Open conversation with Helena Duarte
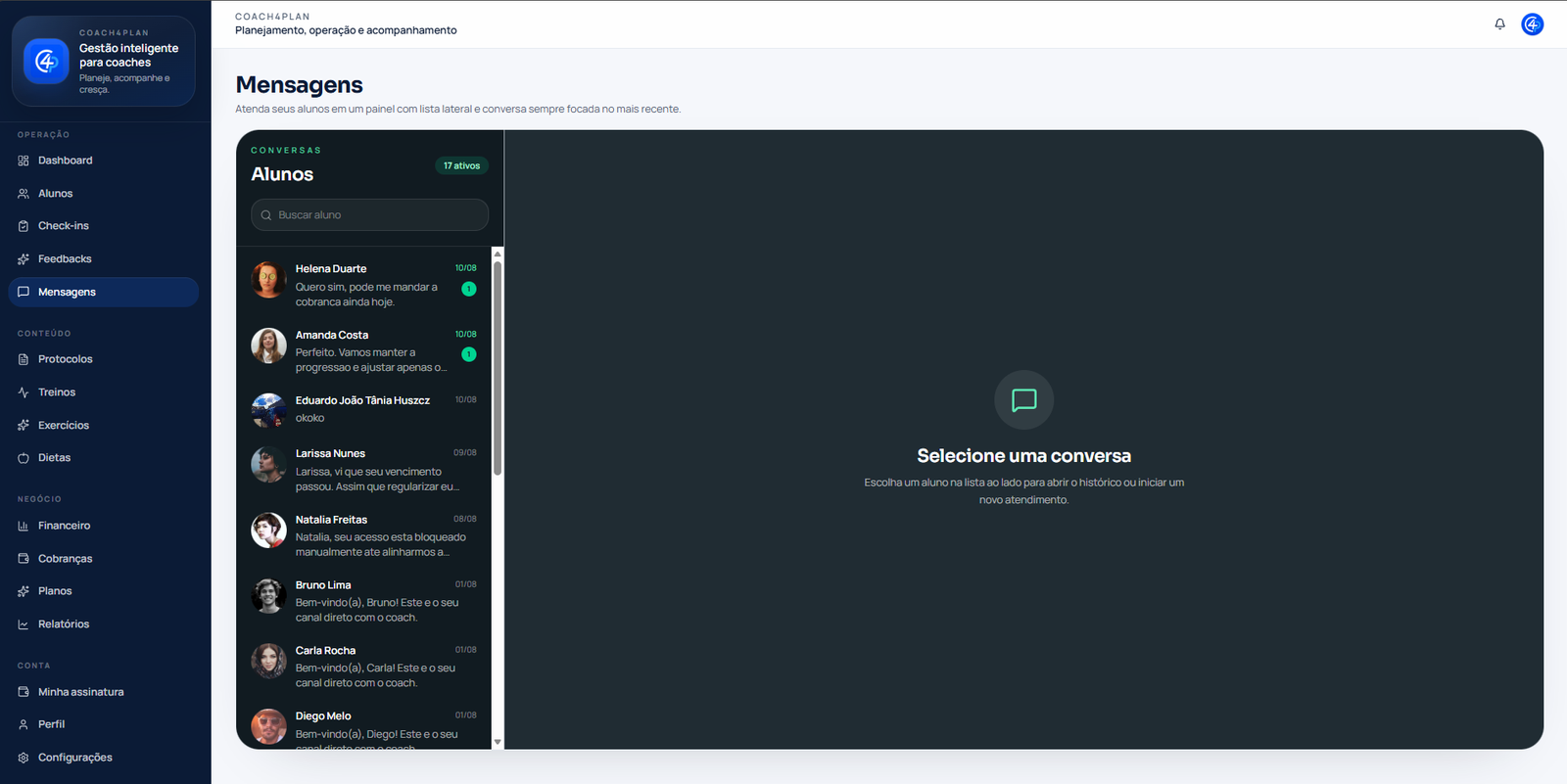This screenshot has height=784, width=1567. pyautogui.click(x=364, y=285)
